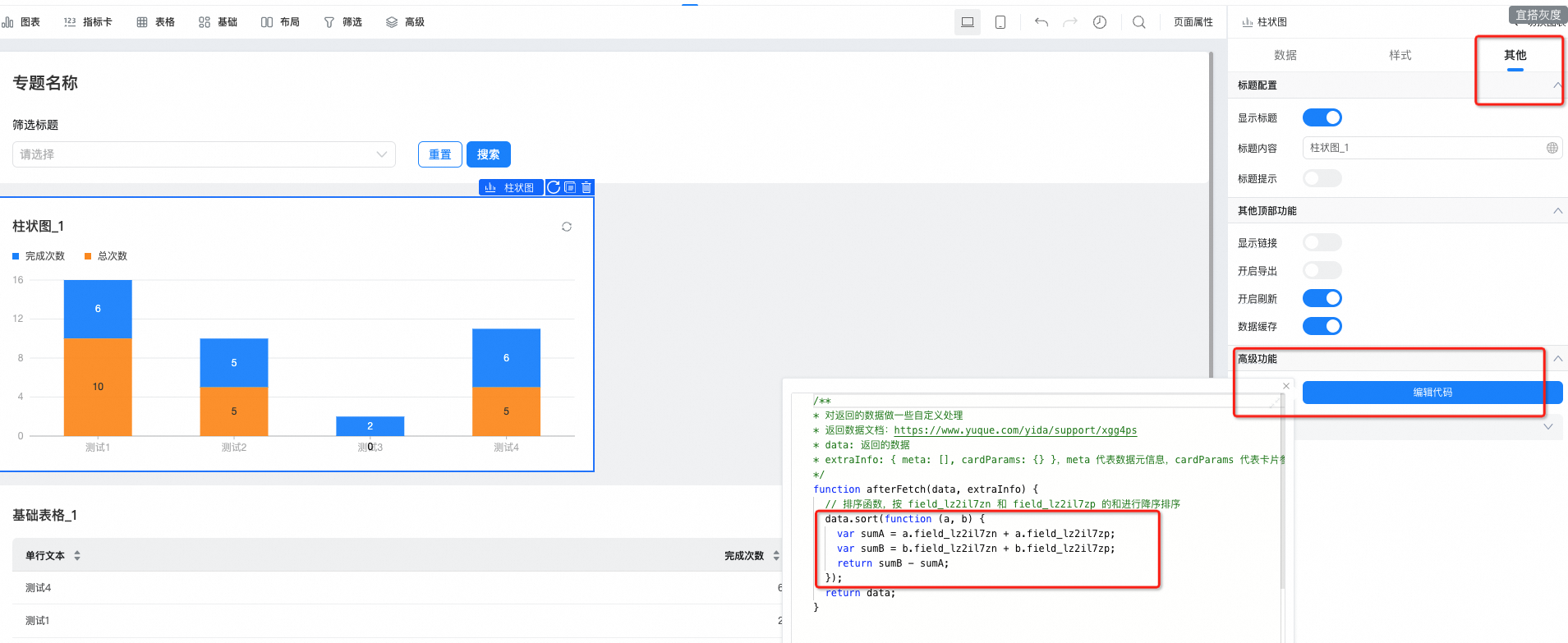Screen dimensions: 1568x643
Task: Collapse the 其他顶部功能 section
Action: [x=1557, y=211]
